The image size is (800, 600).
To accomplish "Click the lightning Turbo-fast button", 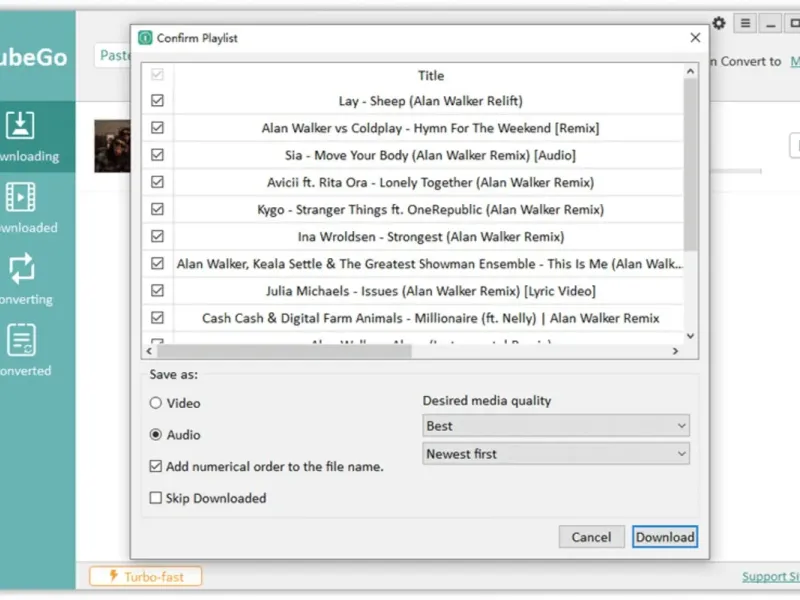I will pos(145,576).
